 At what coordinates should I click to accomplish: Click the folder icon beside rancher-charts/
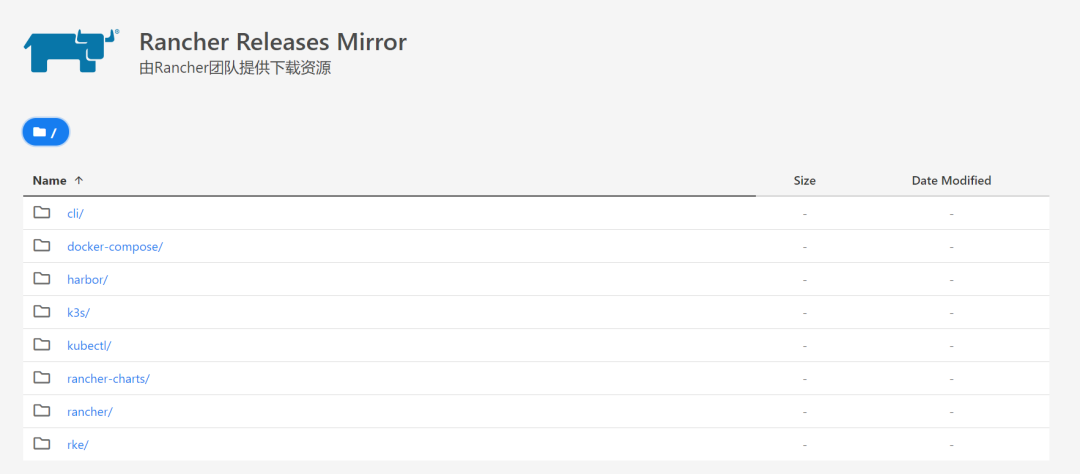tap(42, 378)
